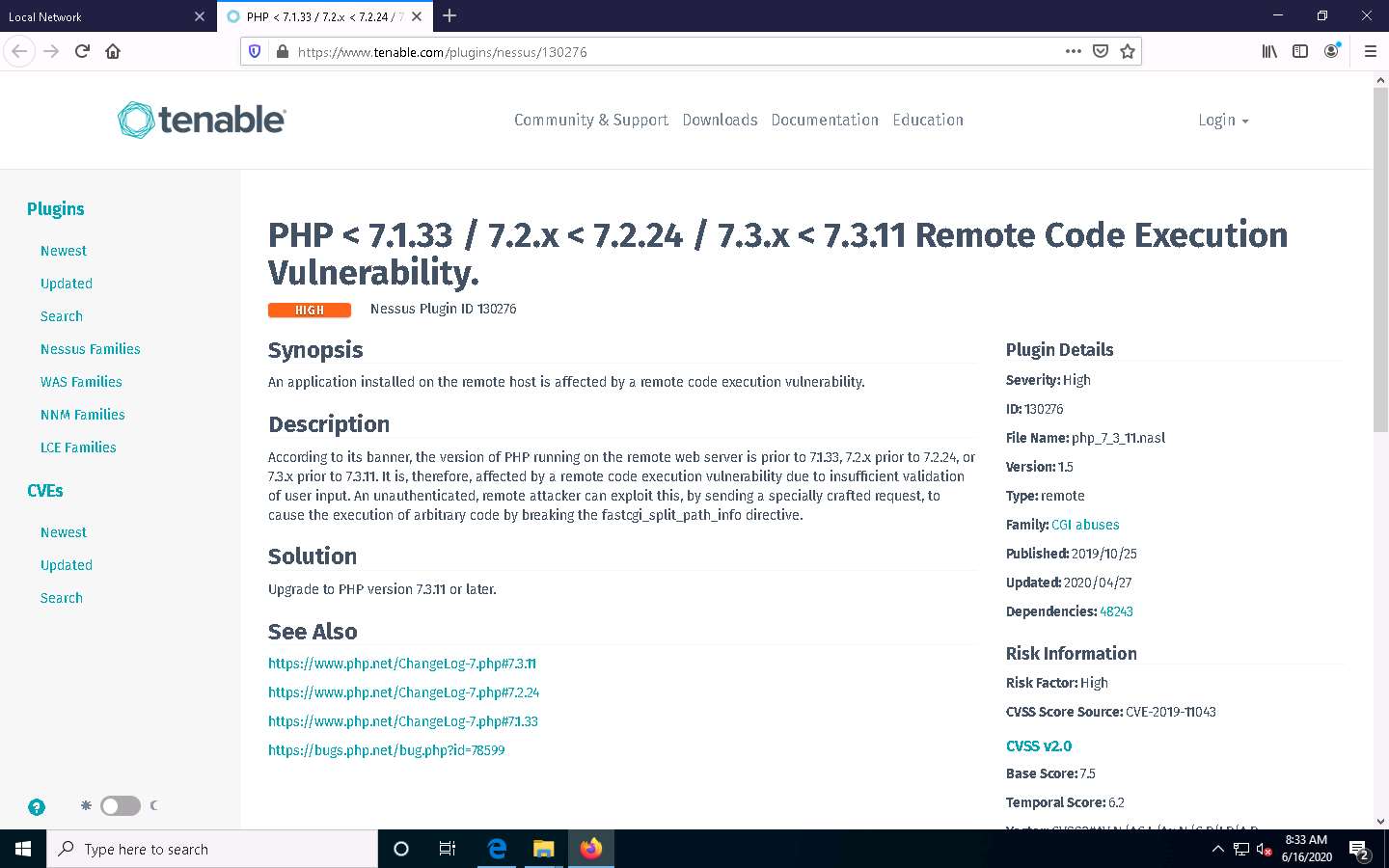Viewport: 1389px width, 868px height.
Task: Open LCE Families link
Action: coord(78,448)
